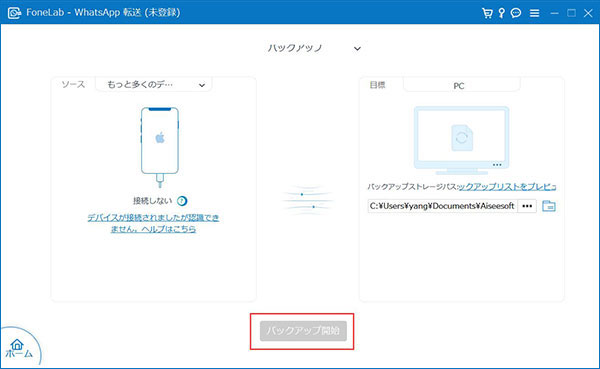Click the backup path input field
The height and width of the screenshot is (369, 600).
(x=442, y=206)
